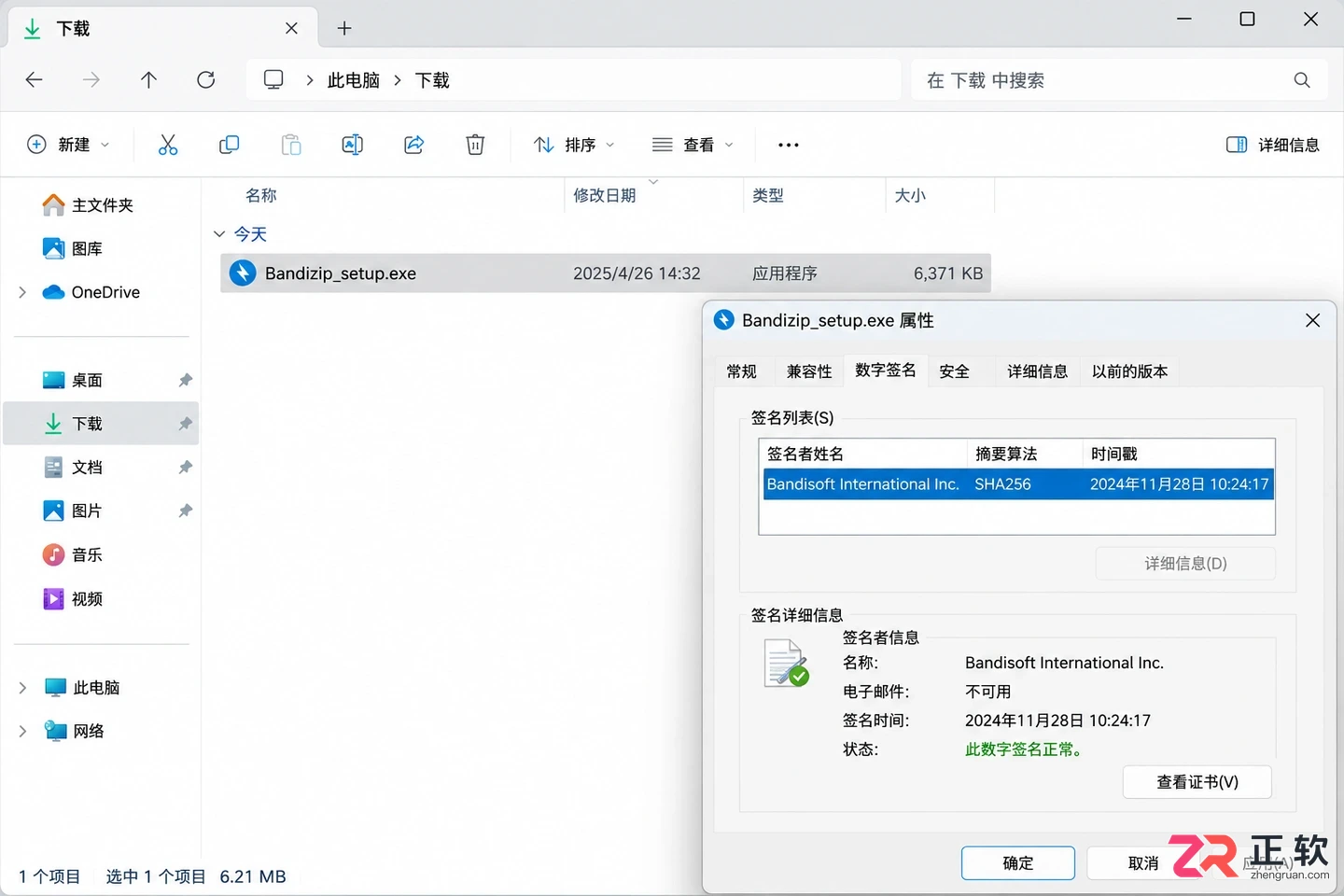1344x896 pixels.
Task: Expand OneDrive in the sidebar
Action: (x=22, y=292)
